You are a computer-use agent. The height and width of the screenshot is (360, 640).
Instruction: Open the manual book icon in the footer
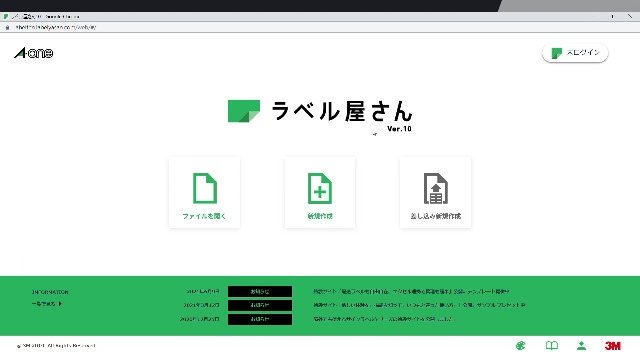click(x=552, y=346)
